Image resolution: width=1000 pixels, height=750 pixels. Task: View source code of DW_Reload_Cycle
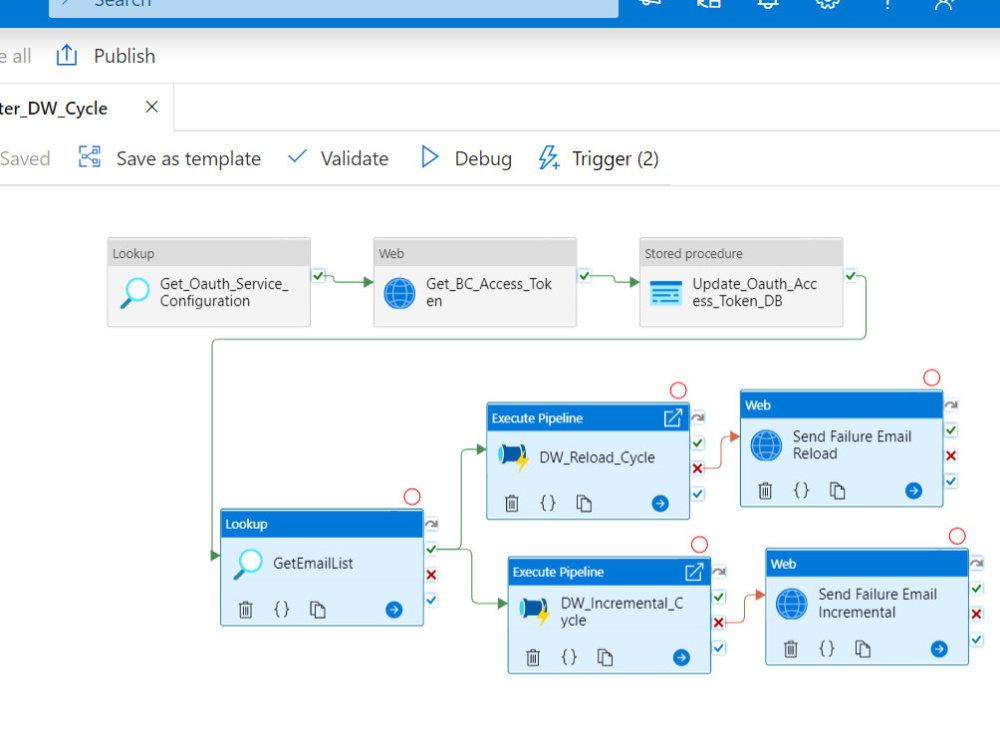[547, 503]
